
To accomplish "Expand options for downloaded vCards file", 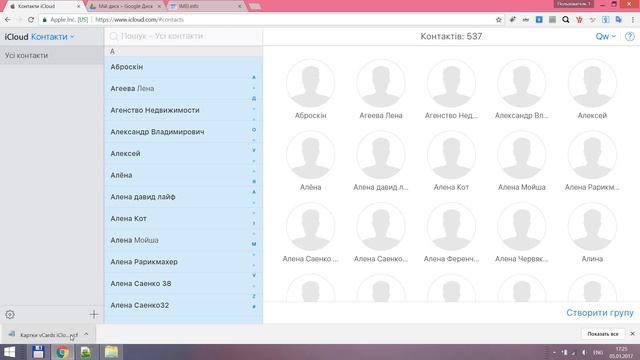I will tap(86, 334).
